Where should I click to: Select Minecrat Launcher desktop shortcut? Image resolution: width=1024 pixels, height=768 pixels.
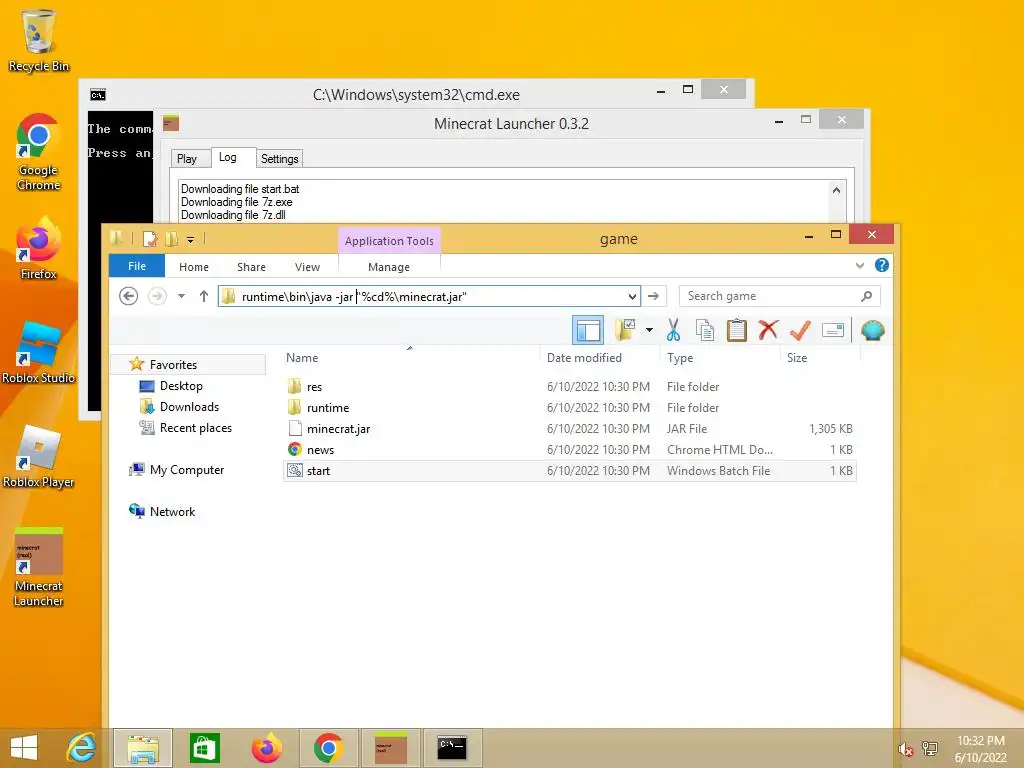coord(38,567)
